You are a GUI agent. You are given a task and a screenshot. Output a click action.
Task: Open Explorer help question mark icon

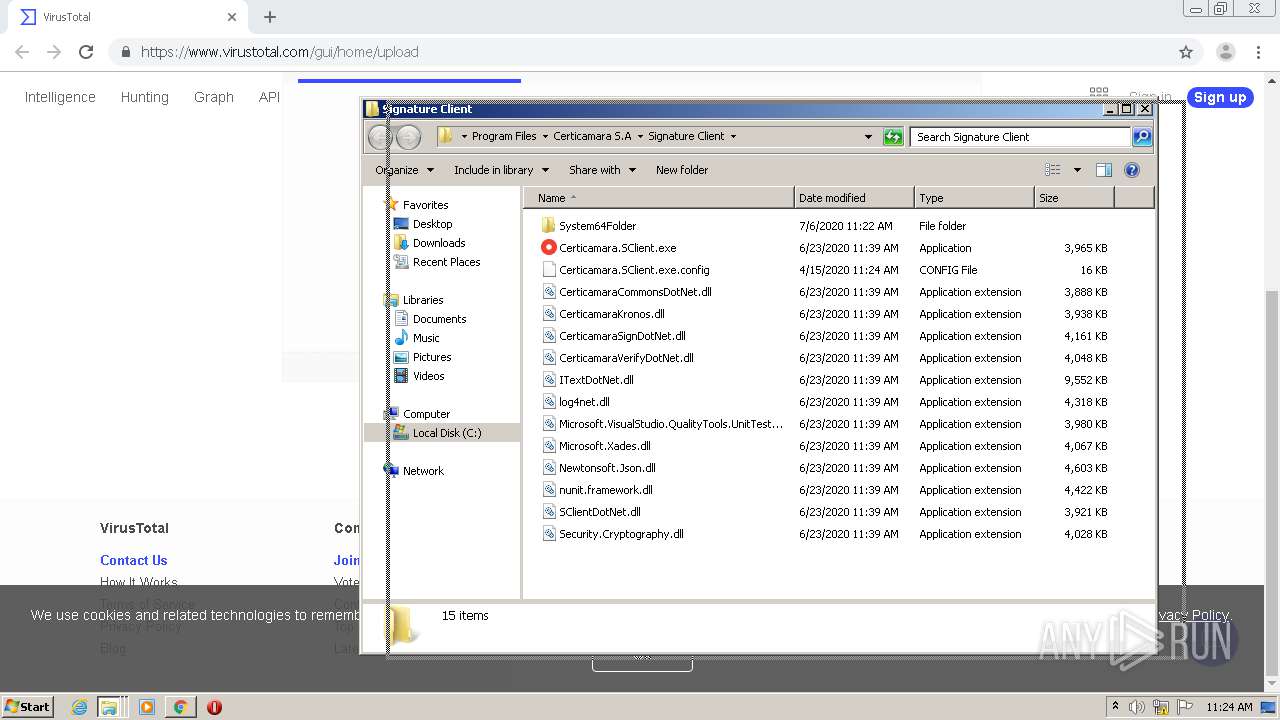(1132, 170)
